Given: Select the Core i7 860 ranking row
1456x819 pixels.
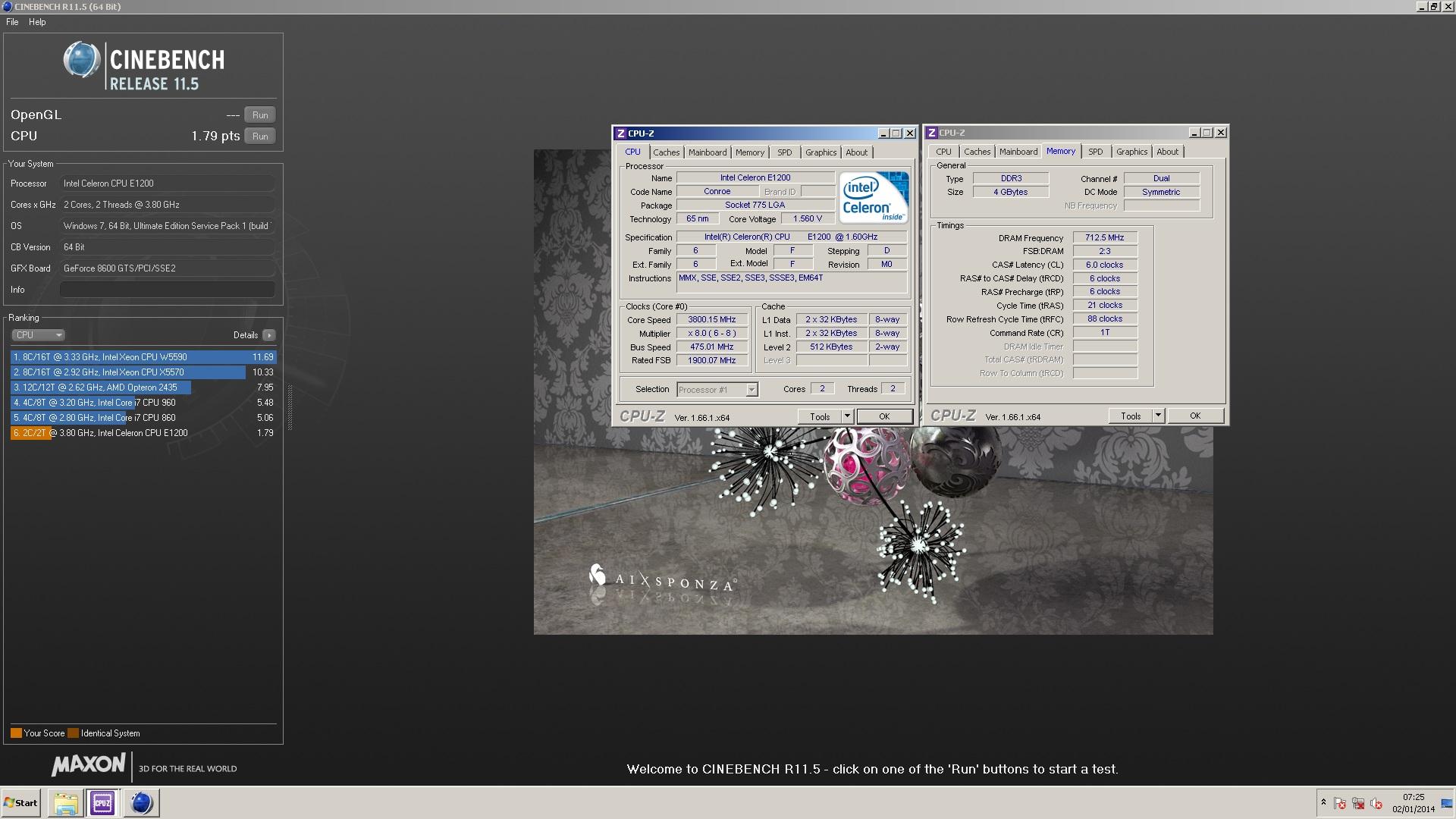Looking at the screenshot, I should tap(143, 418).
